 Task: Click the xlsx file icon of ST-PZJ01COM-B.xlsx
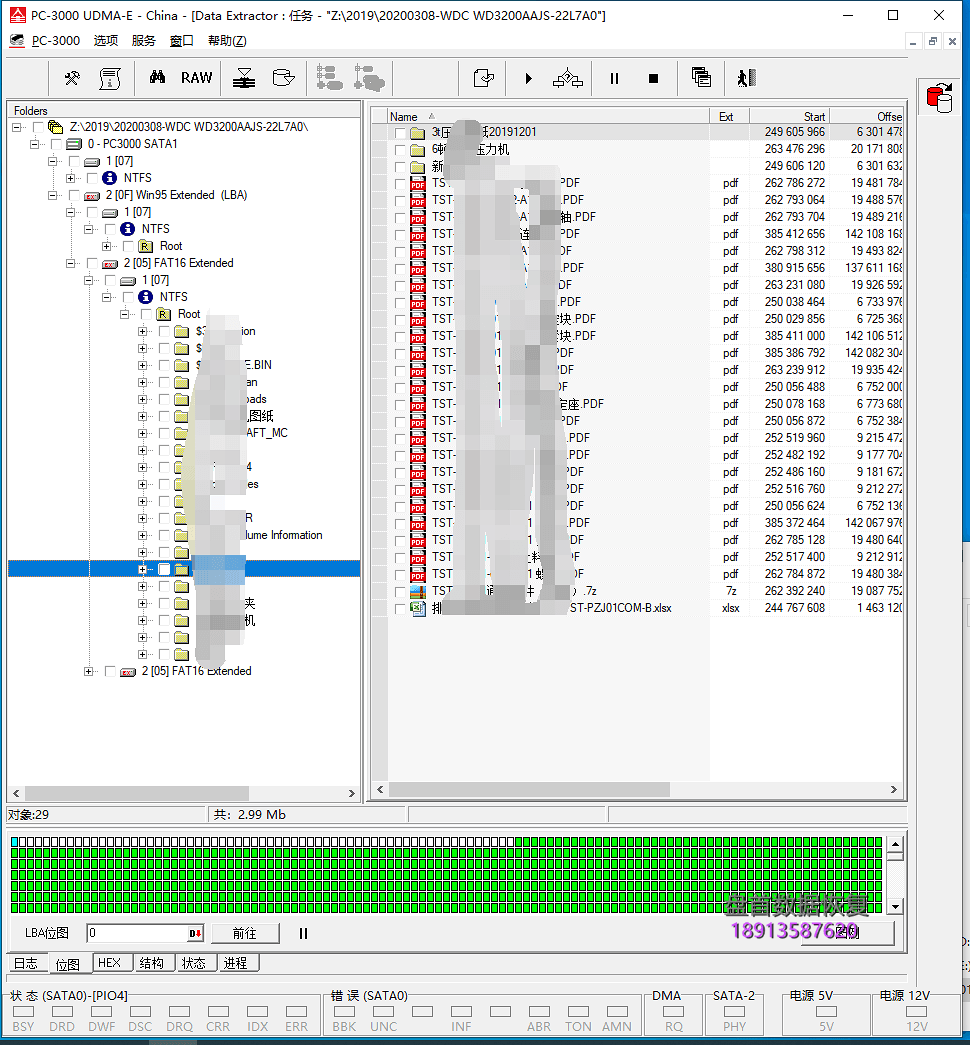[418, 608]
